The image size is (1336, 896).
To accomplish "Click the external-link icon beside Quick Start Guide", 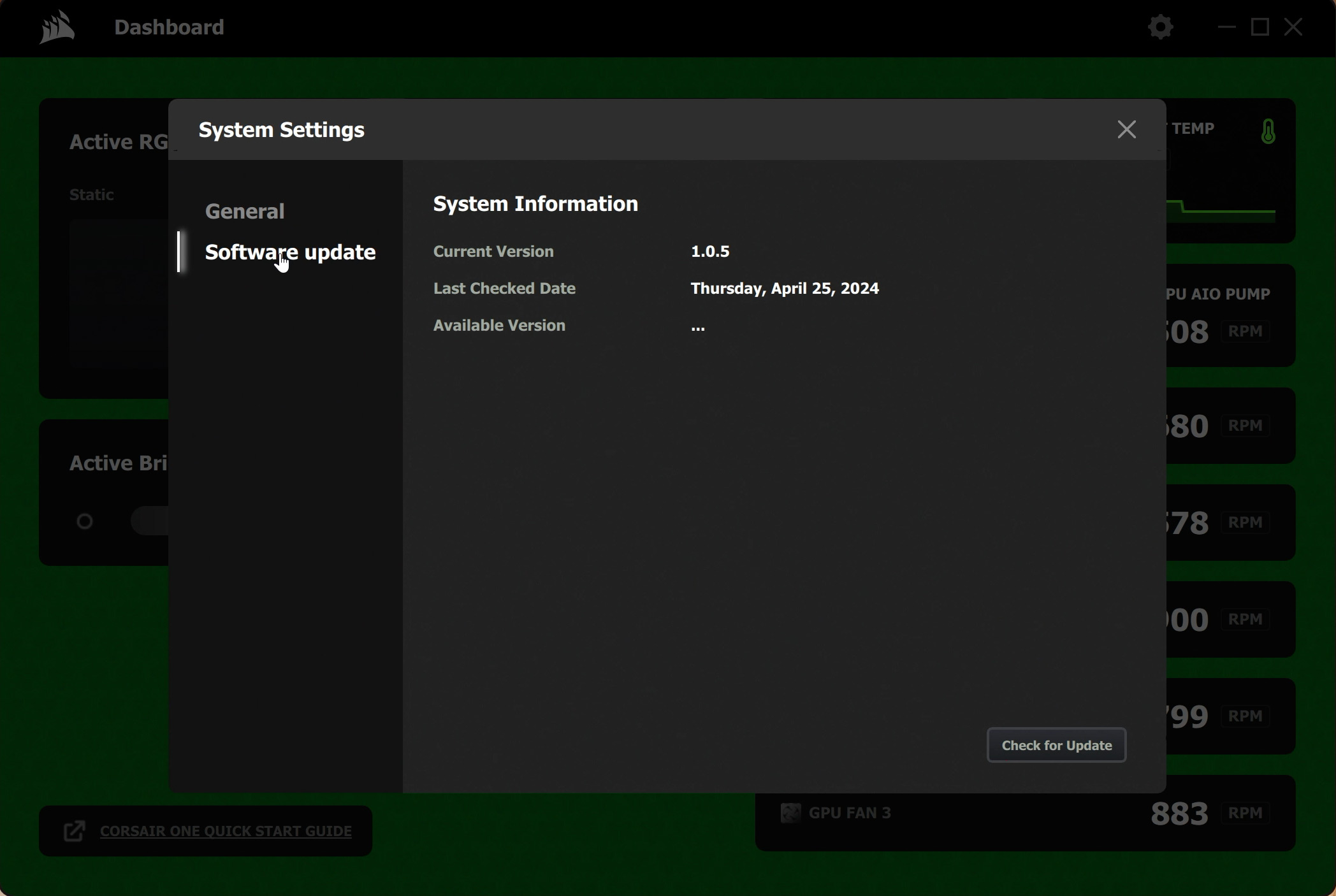I will click(75, 831).
